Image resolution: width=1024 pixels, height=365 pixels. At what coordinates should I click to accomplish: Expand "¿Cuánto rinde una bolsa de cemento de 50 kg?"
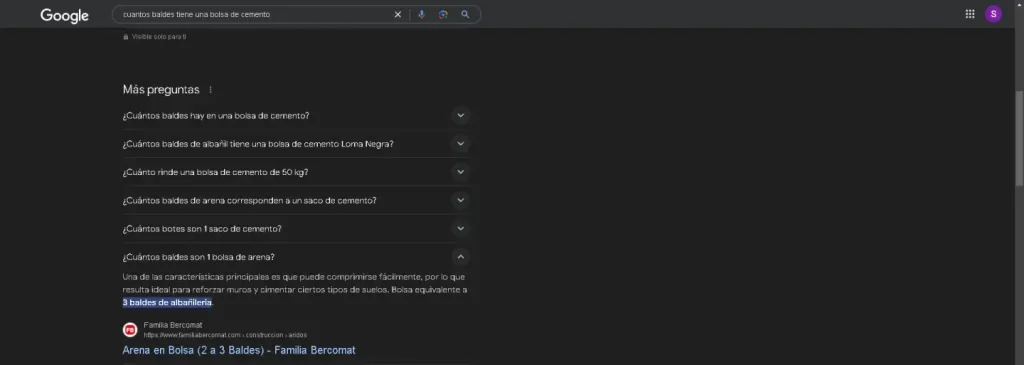296,172
